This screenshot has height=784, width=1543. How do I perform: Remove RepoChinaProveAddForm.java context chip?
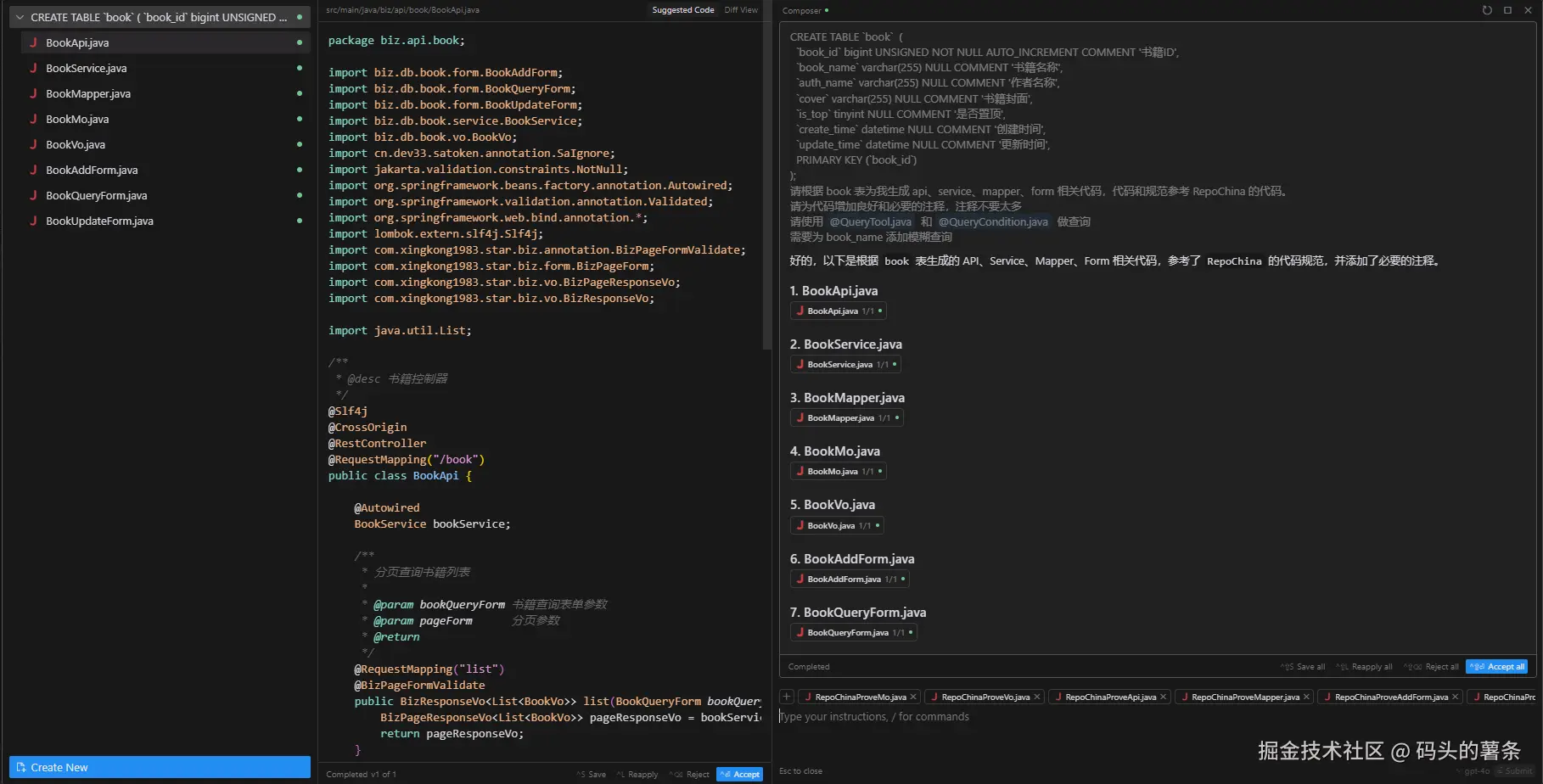tap(1455, 697)
